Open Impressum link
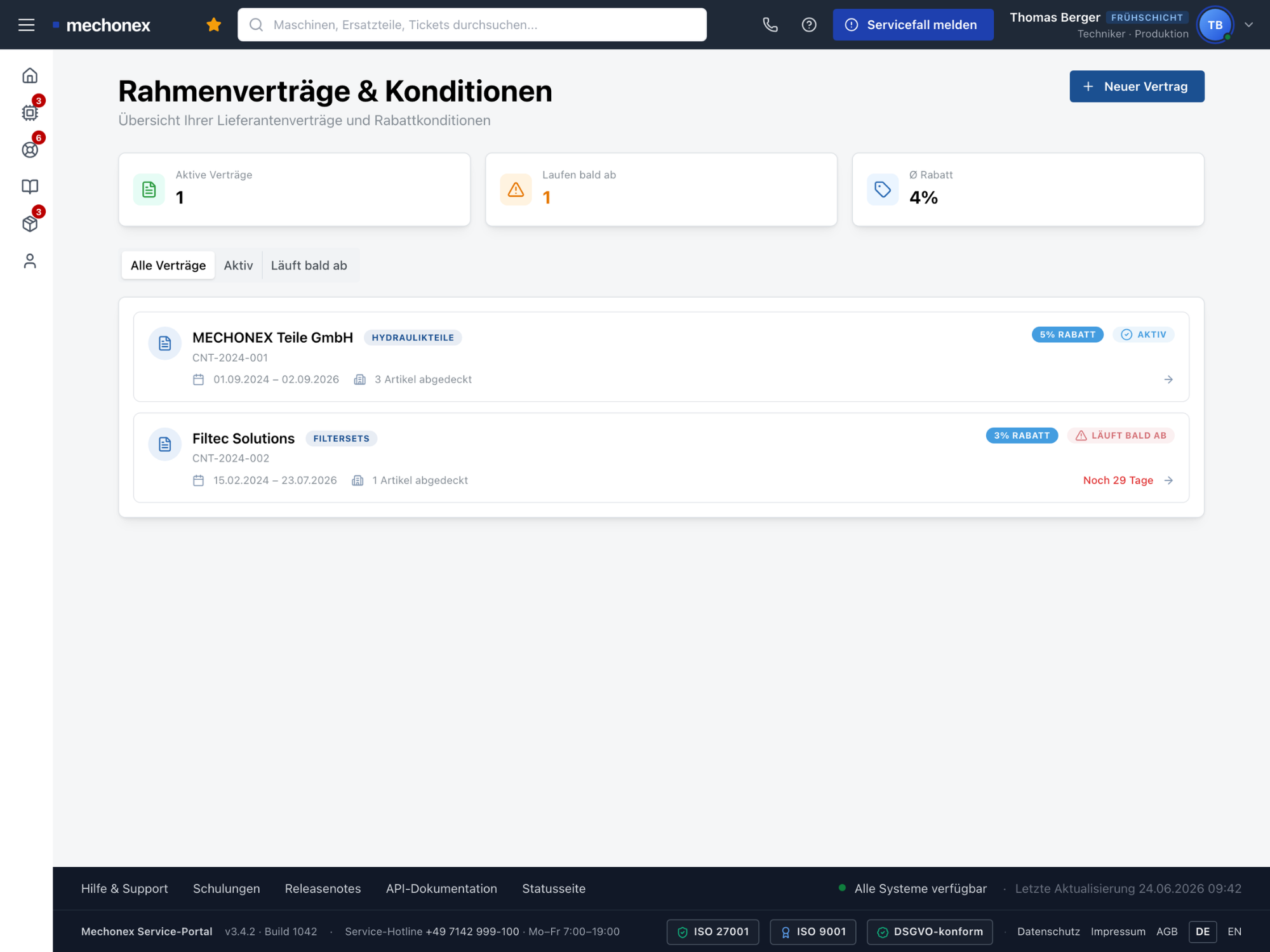This screenshot has height=952, width=1270. pos(1118,932)
